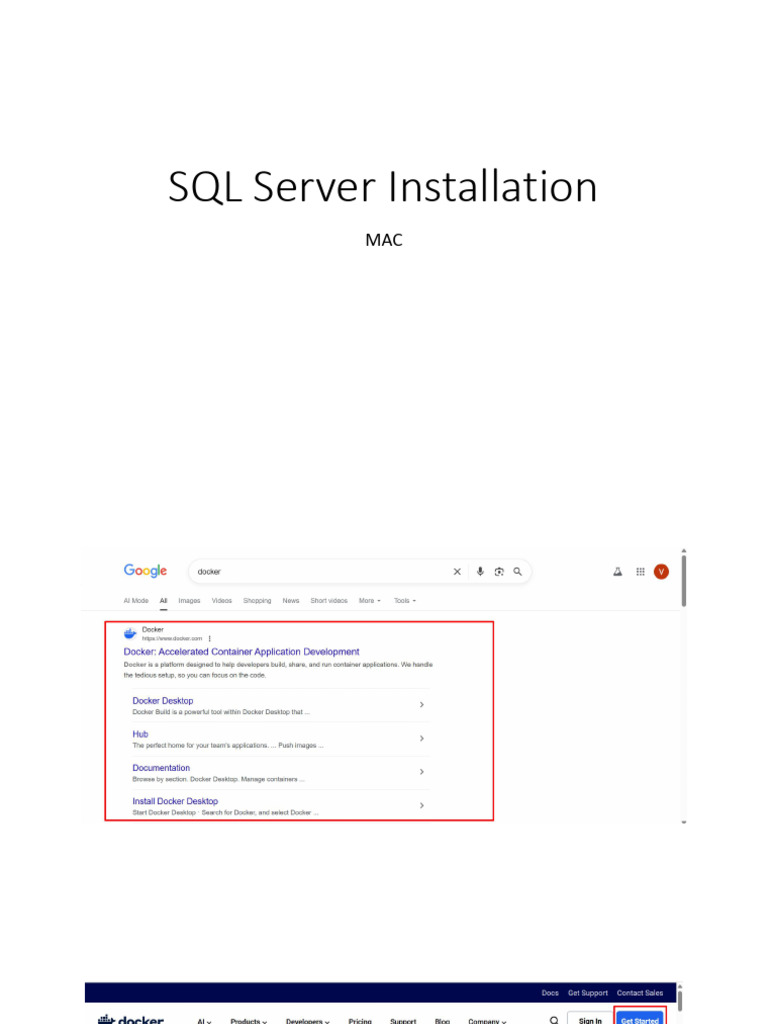768x1024 pixels.
Task: Open the Docker Desktop sitelink
Action: [163, 701]
